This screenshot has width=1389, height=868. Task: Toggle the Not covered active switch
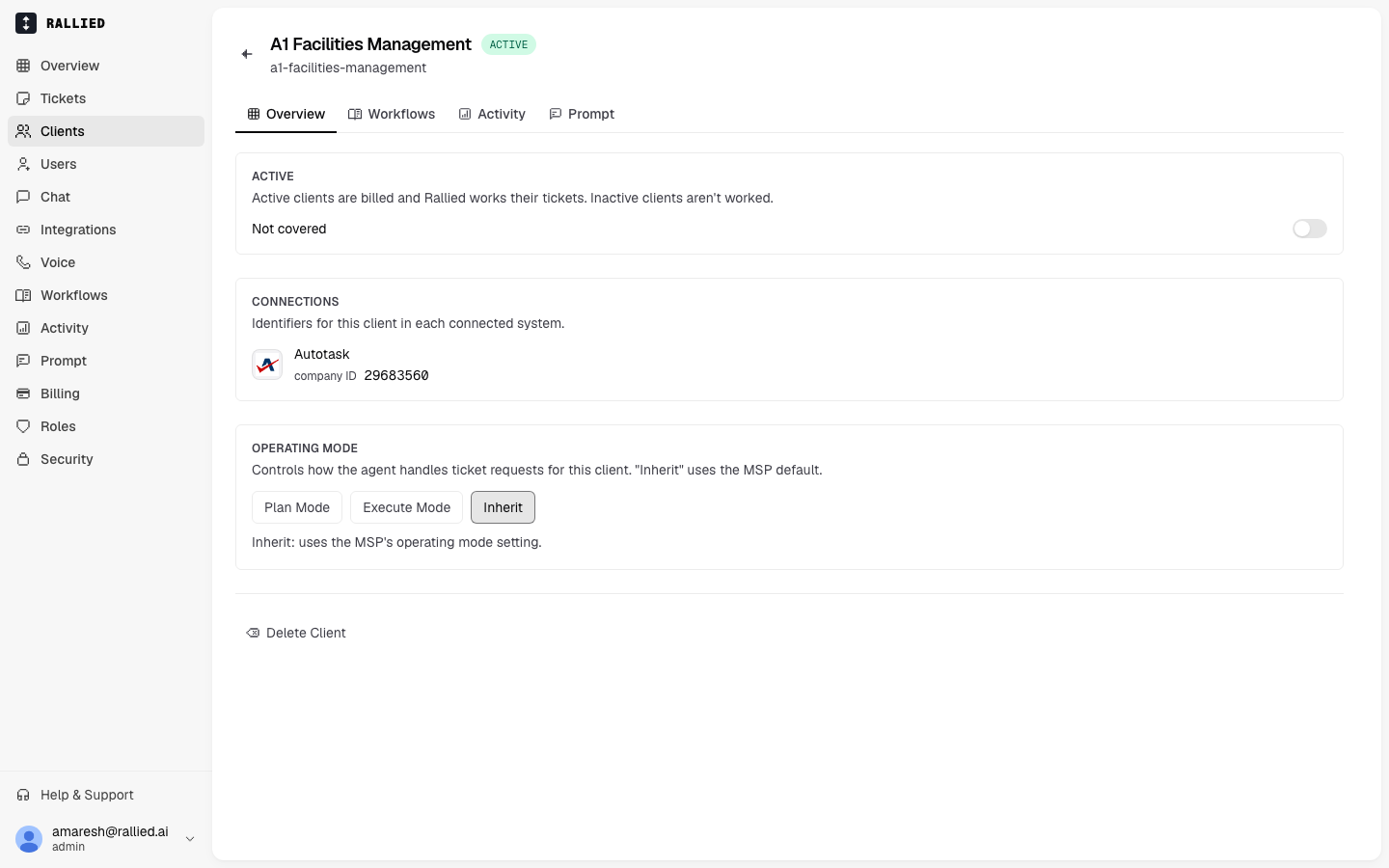tap(1310, 229)
